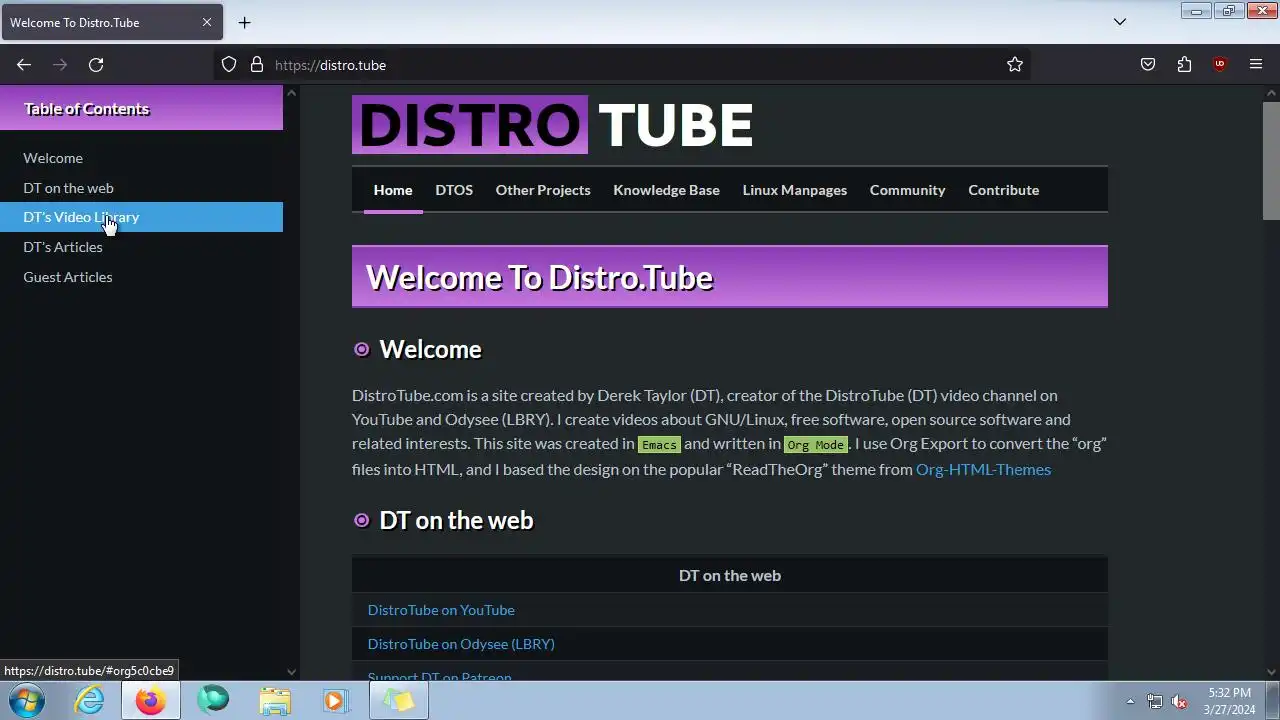Open the Home navigation tab
Viewport: 1280px width, 720px height.
(393, 190)
